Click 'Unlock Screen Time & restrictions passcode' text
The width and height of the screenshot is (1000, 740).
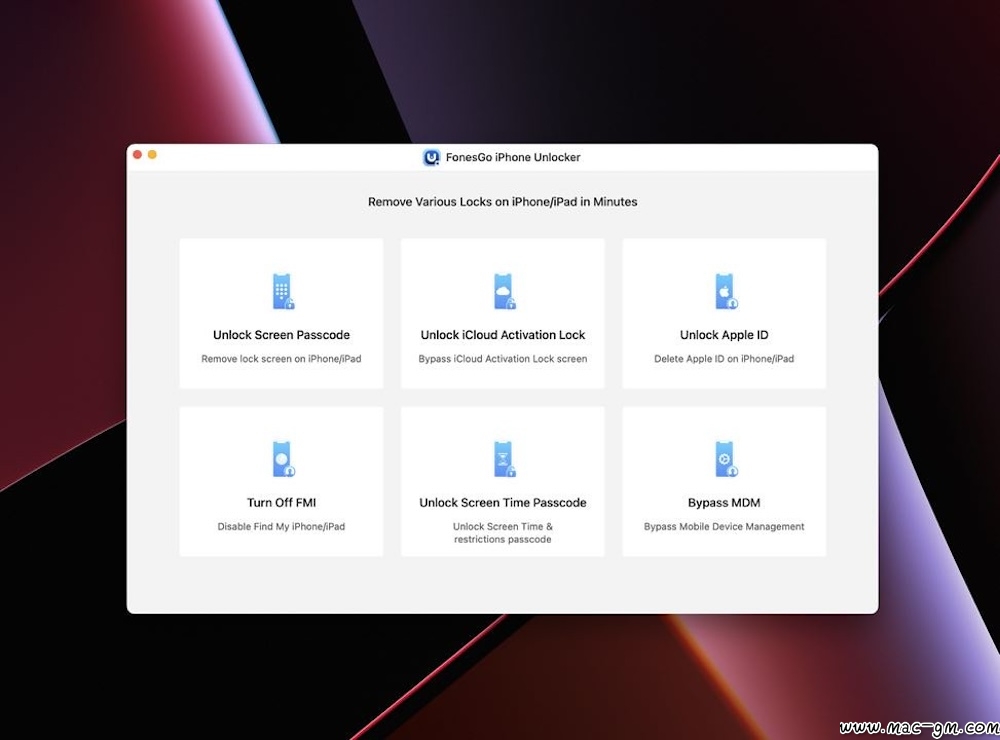tap(503, 533)
